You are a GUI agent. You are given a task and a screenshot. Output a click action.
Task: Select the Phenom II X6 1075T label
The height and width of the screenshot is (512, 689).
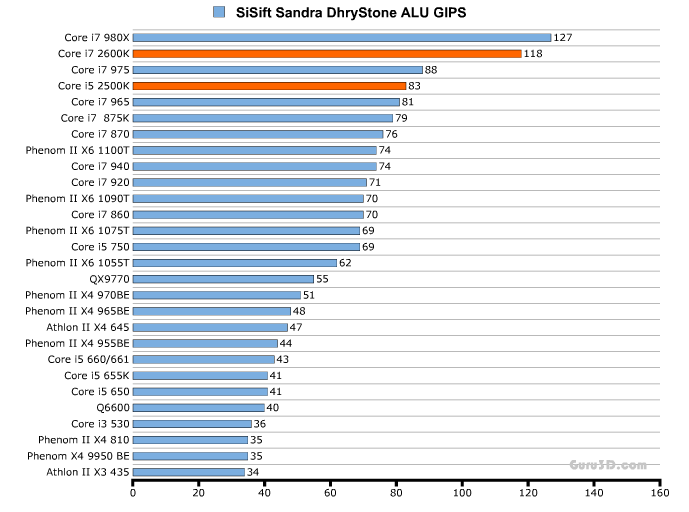(77, 231)
